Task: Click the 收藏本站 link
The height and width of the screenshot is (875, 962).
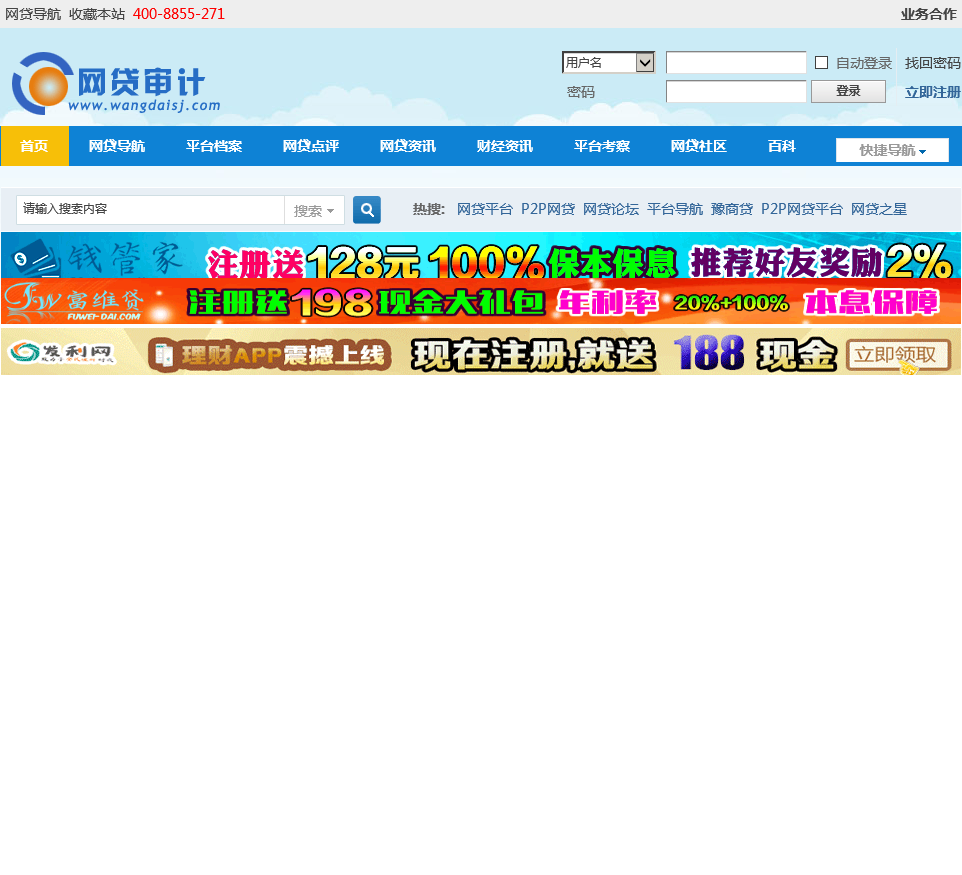Action: (97, 14)
